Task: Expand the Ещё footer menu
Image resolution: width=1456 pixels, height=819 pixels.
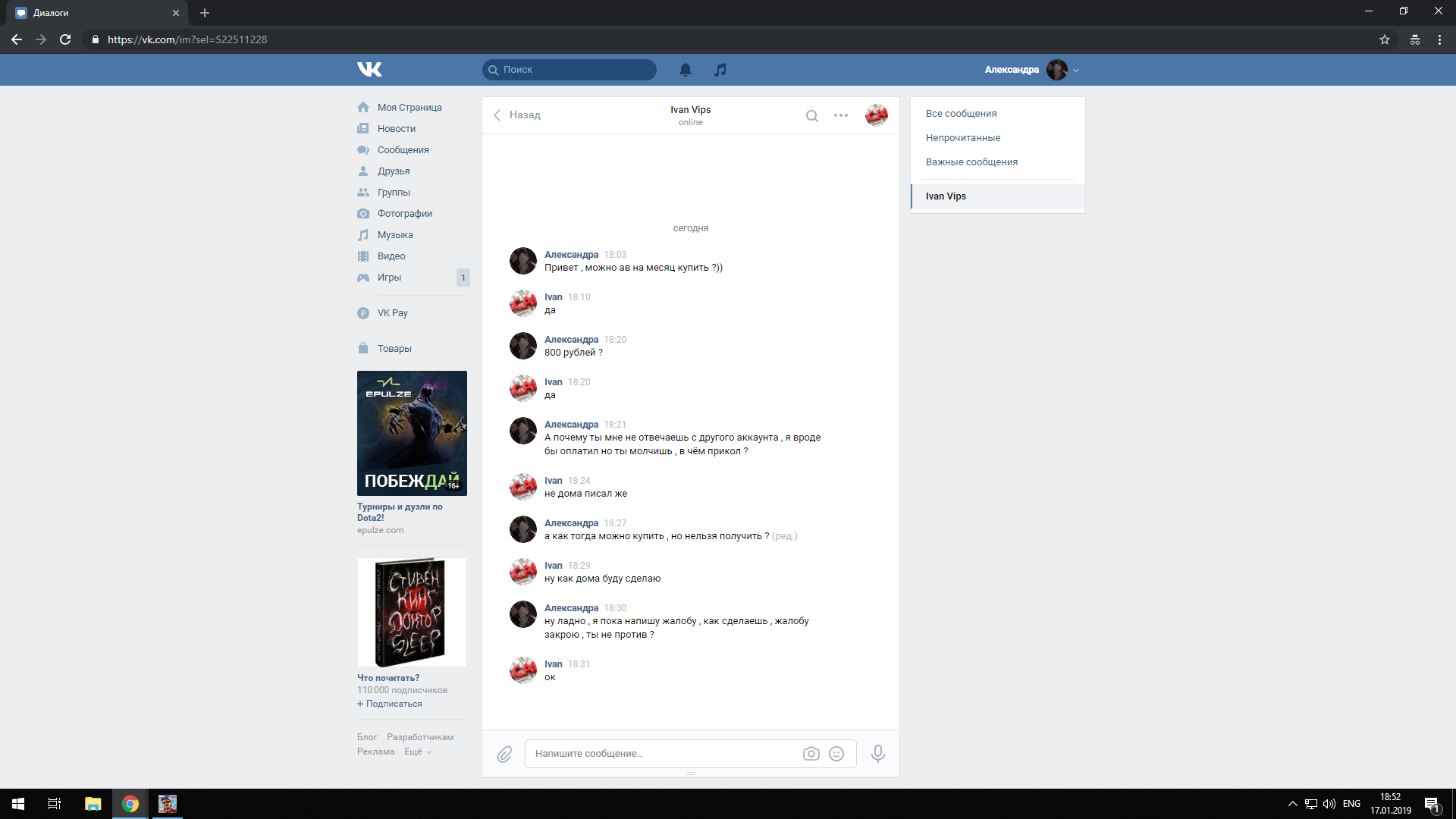Action: pos(417,752)
